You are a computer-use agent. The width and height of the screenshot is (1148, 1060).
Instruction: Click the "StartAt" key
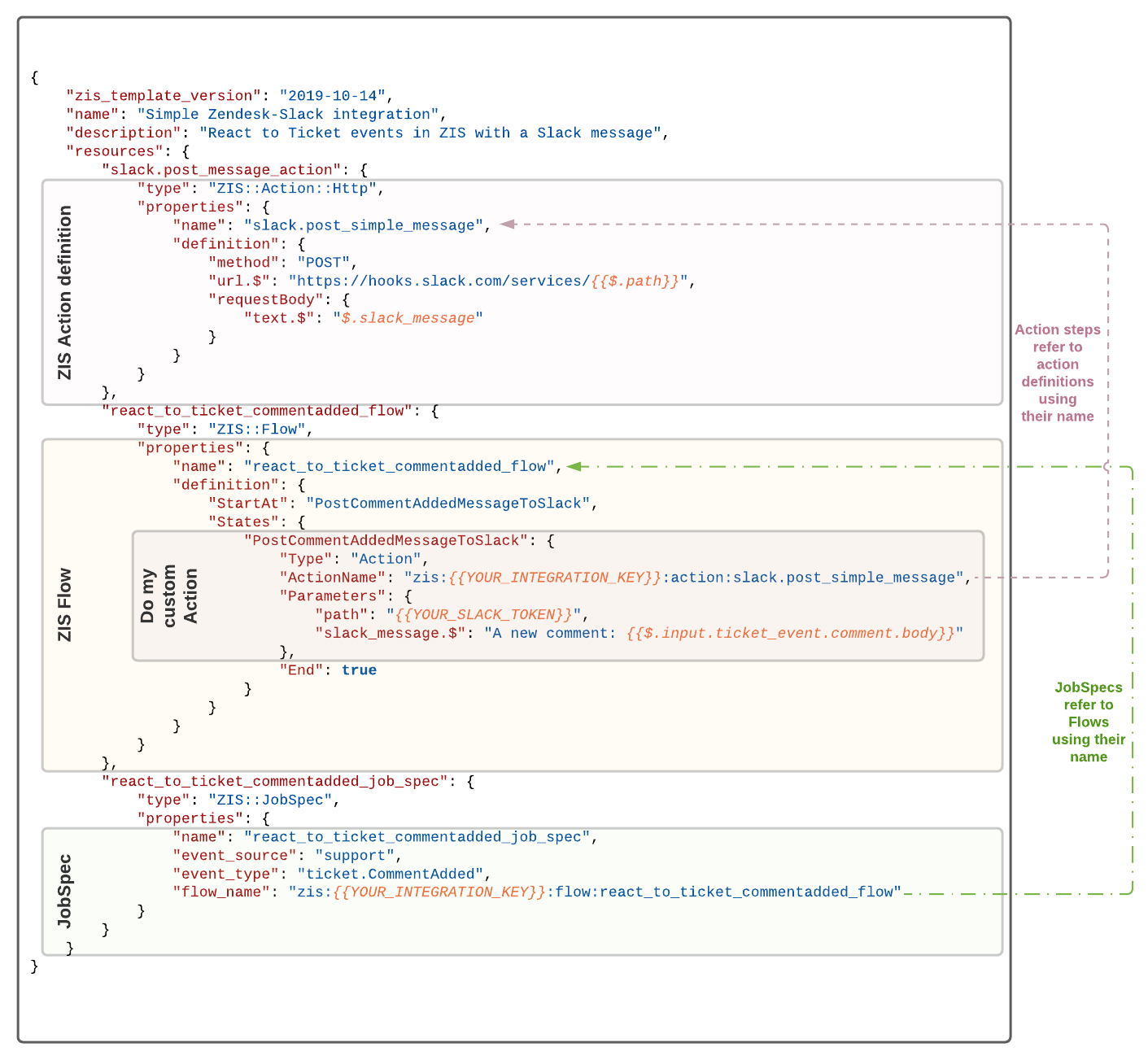tap(248, 504)
